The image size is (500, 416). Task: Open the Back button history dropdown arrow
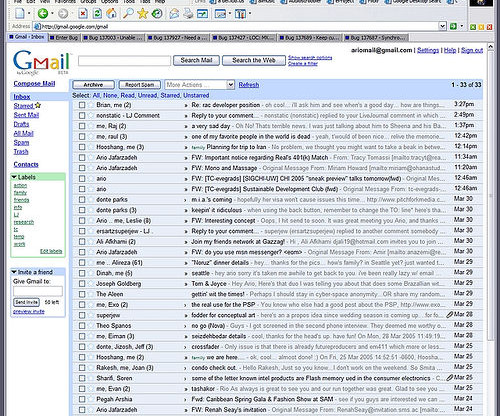tap(52, 14)
